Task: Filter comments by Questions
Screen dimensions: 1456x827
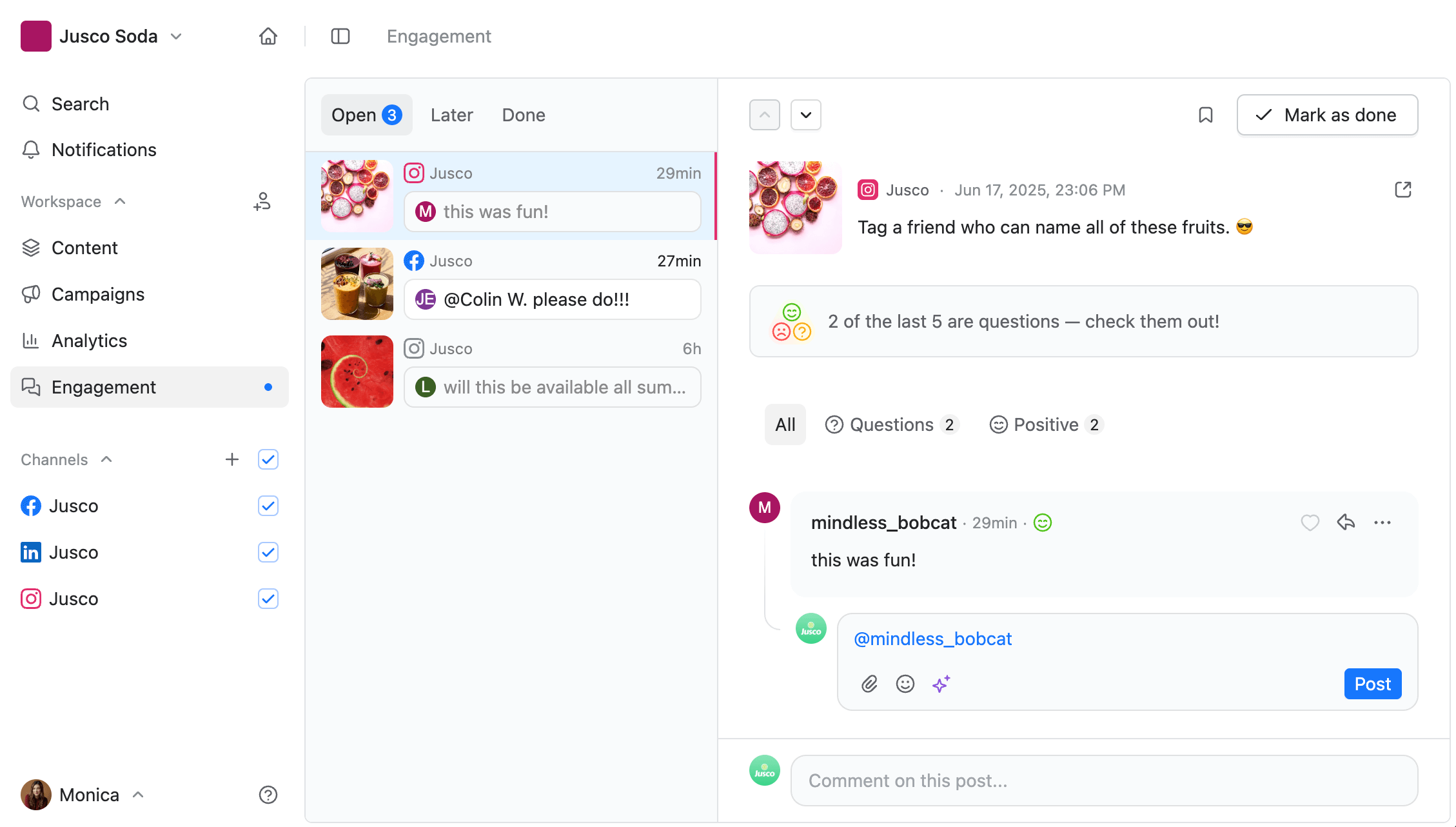Action: (x=892, y=424)
